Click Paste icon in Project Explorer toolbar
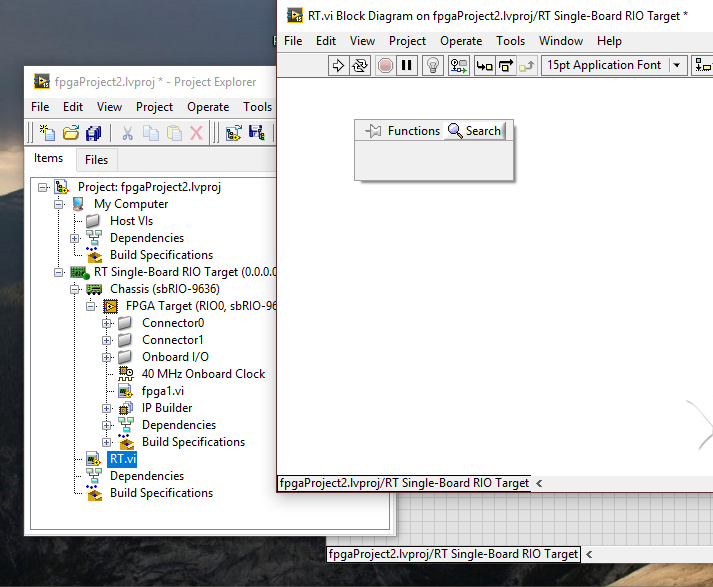 pos(174,133)
